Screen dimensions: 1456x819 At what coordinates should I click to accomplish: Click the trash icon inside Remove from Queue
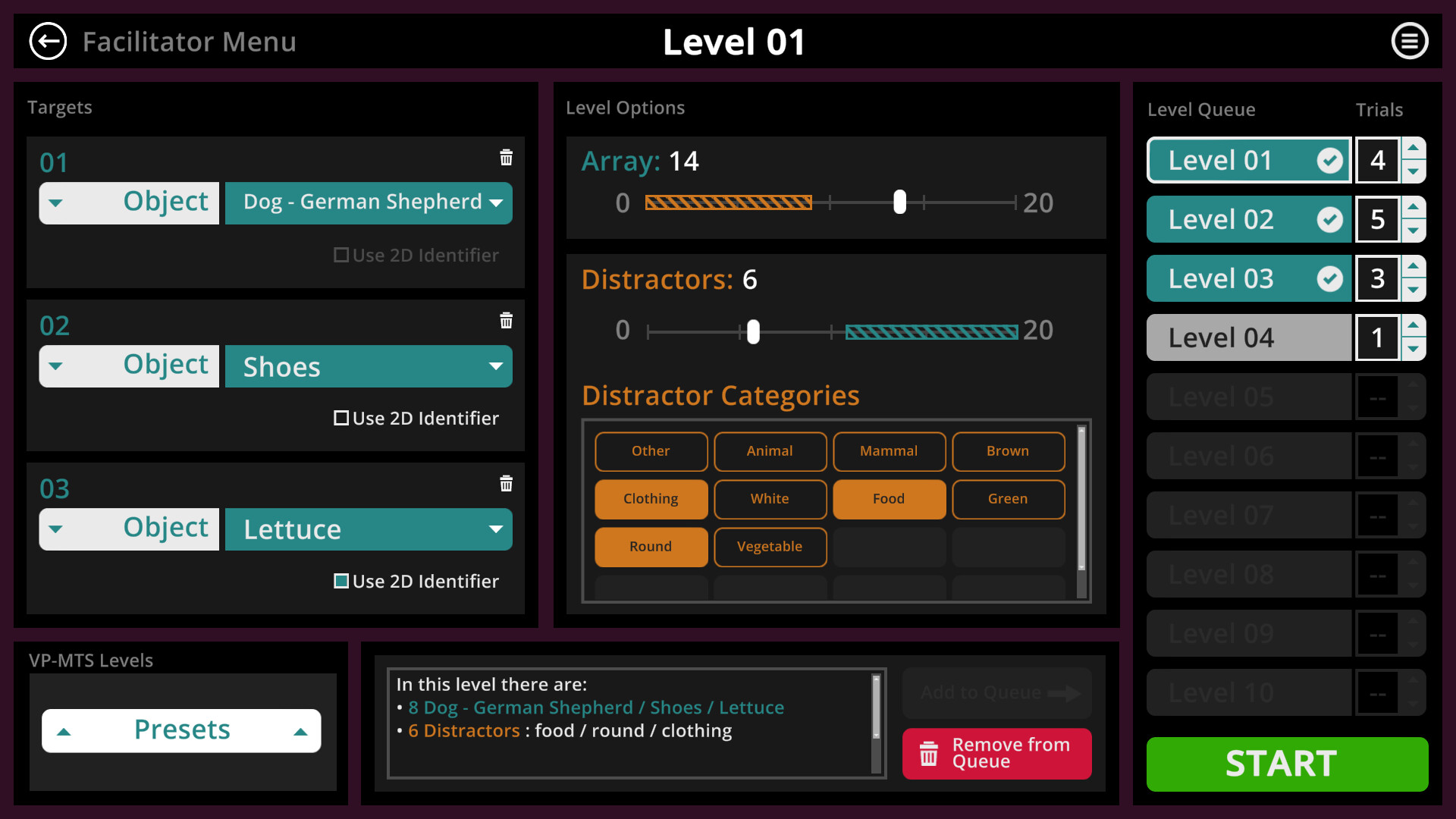929,754
